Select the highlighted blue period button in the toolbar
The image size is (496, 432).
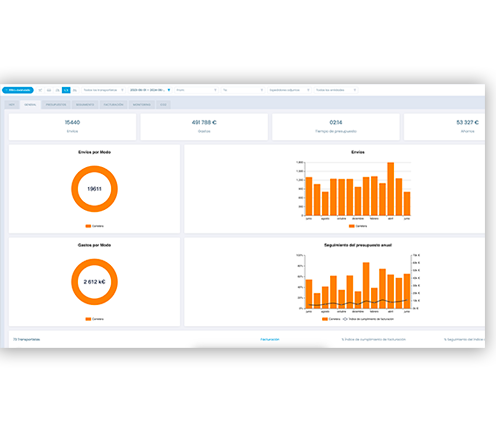pos(66,90)
